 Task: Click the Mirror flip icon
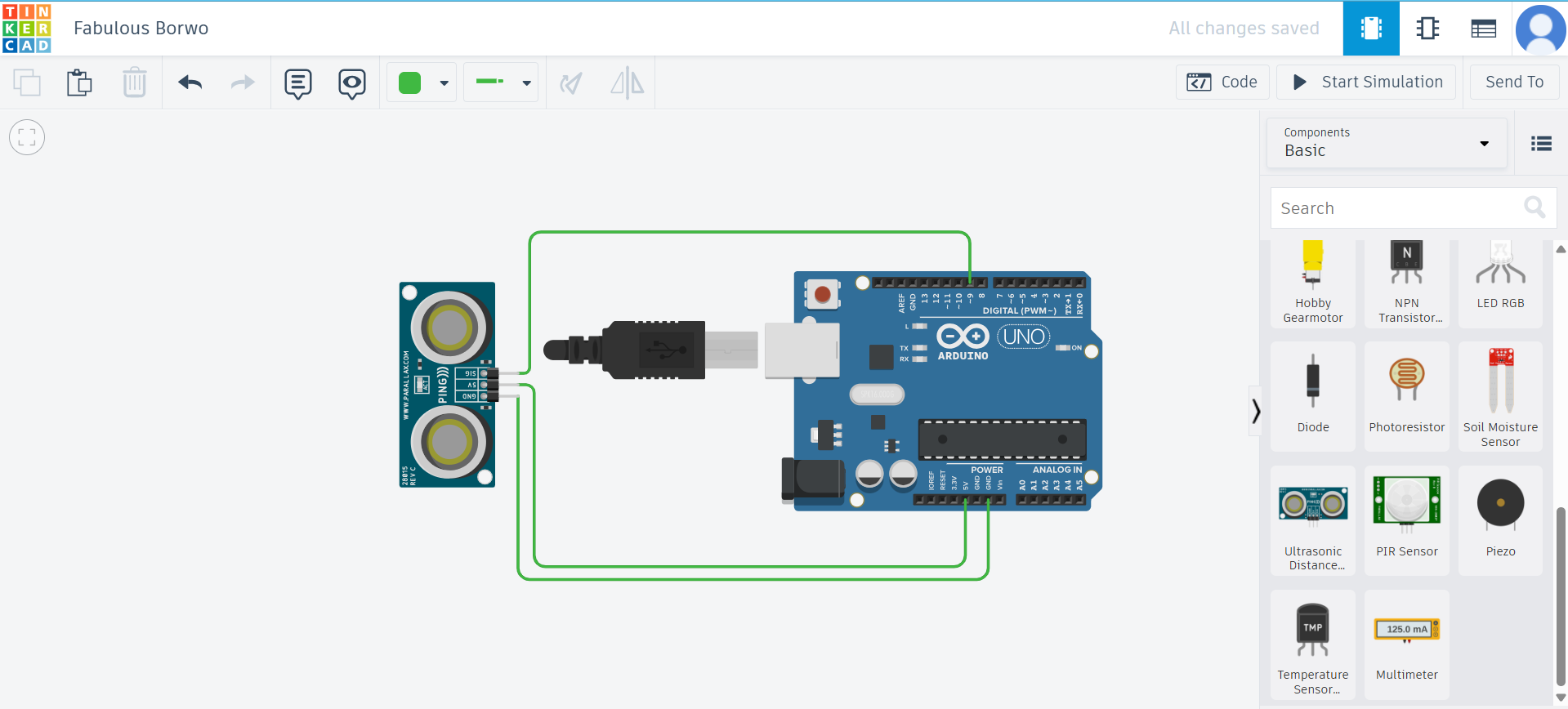pos(628,82)
